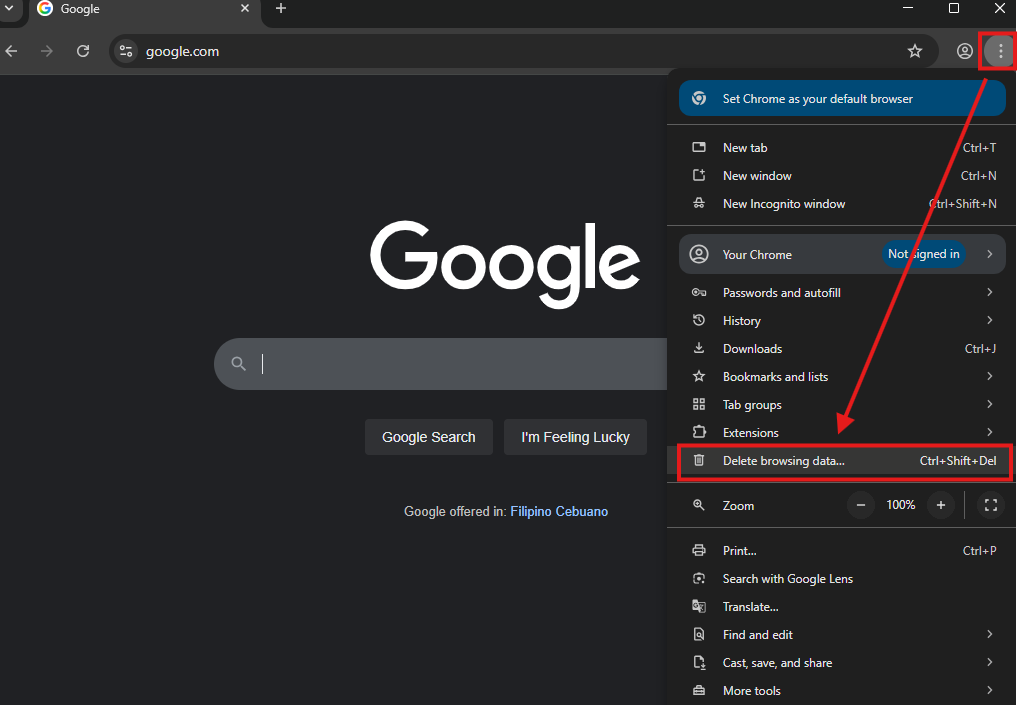Open New Incognito window
The height and width of the screenshot is (705, 1018).
783,204
